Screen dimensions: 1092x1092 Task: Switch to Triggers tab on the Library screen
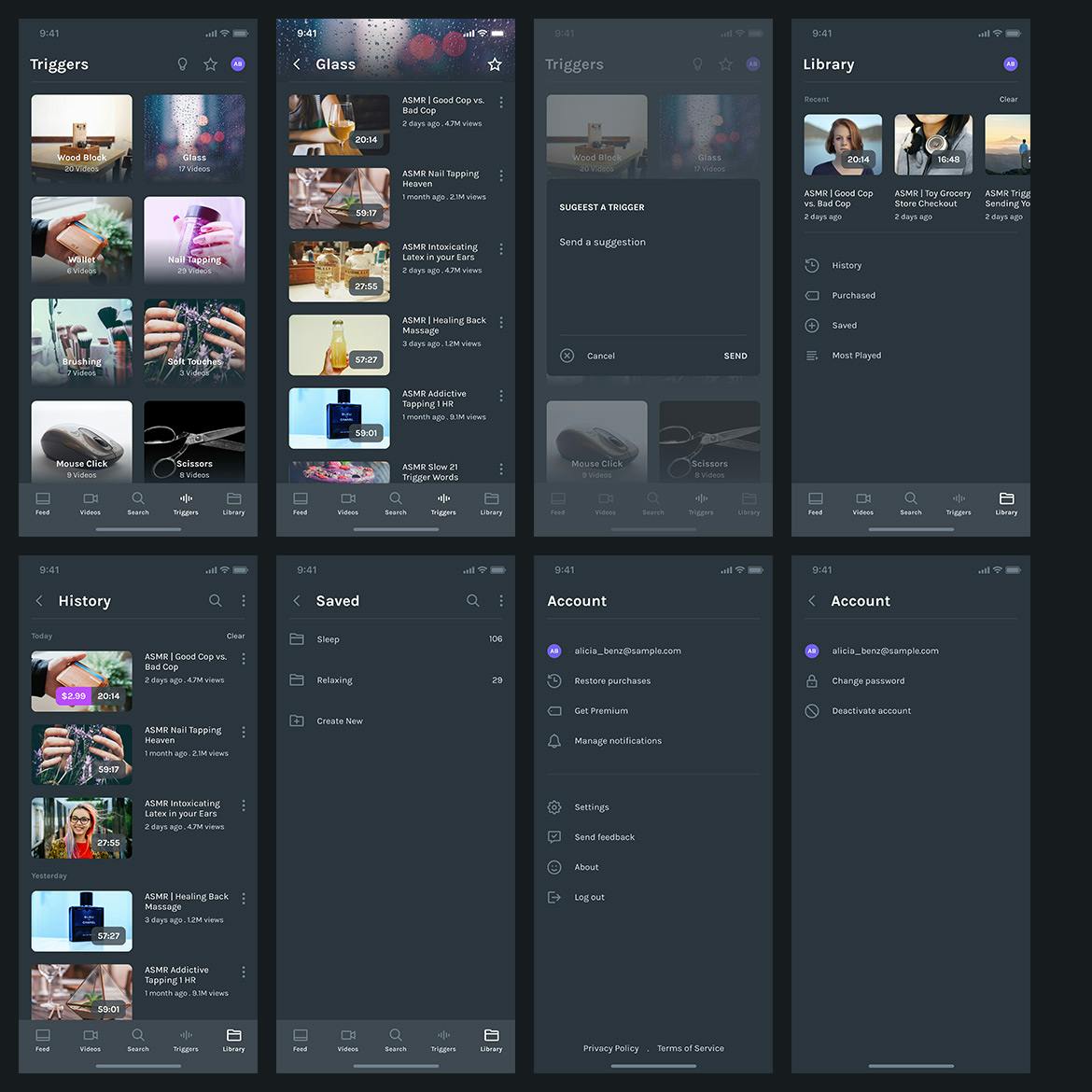[959, 503]
